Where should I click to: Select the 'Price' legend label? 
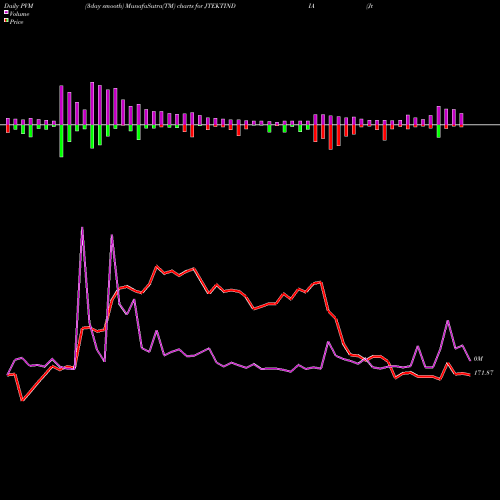click(x=16, y=22)
